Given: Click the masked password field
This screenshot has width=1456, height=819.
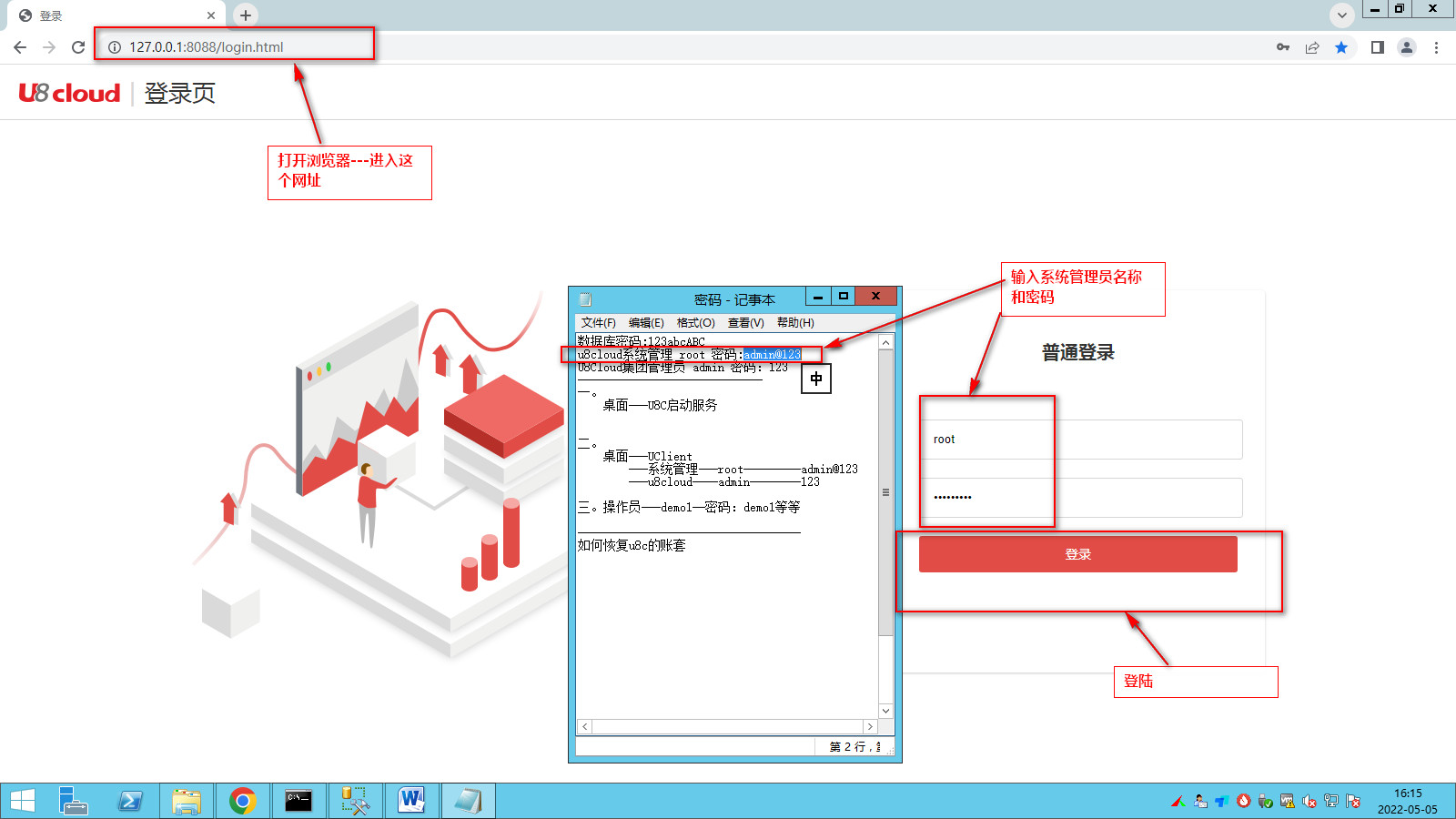Looking at the screenshot, I should pos(1081,498).
